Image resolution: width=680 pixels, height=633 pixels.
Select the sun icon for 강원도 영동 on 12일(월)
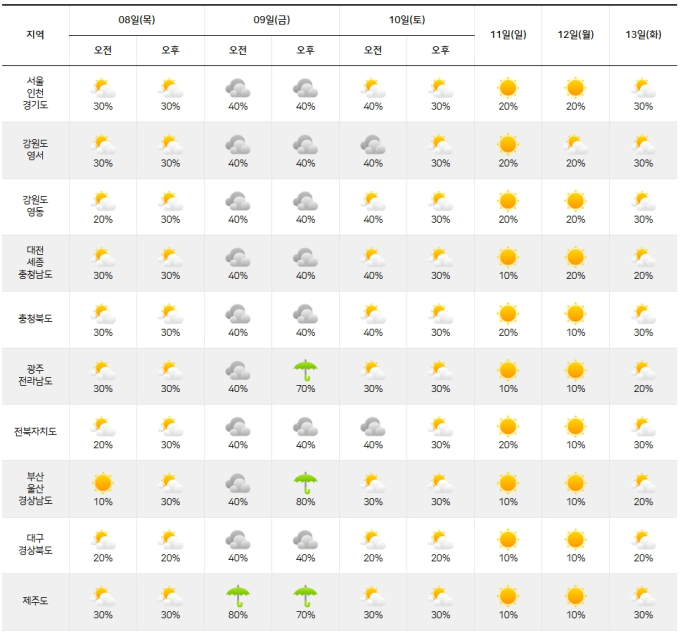pyautogui.click(x=575, y=201)
